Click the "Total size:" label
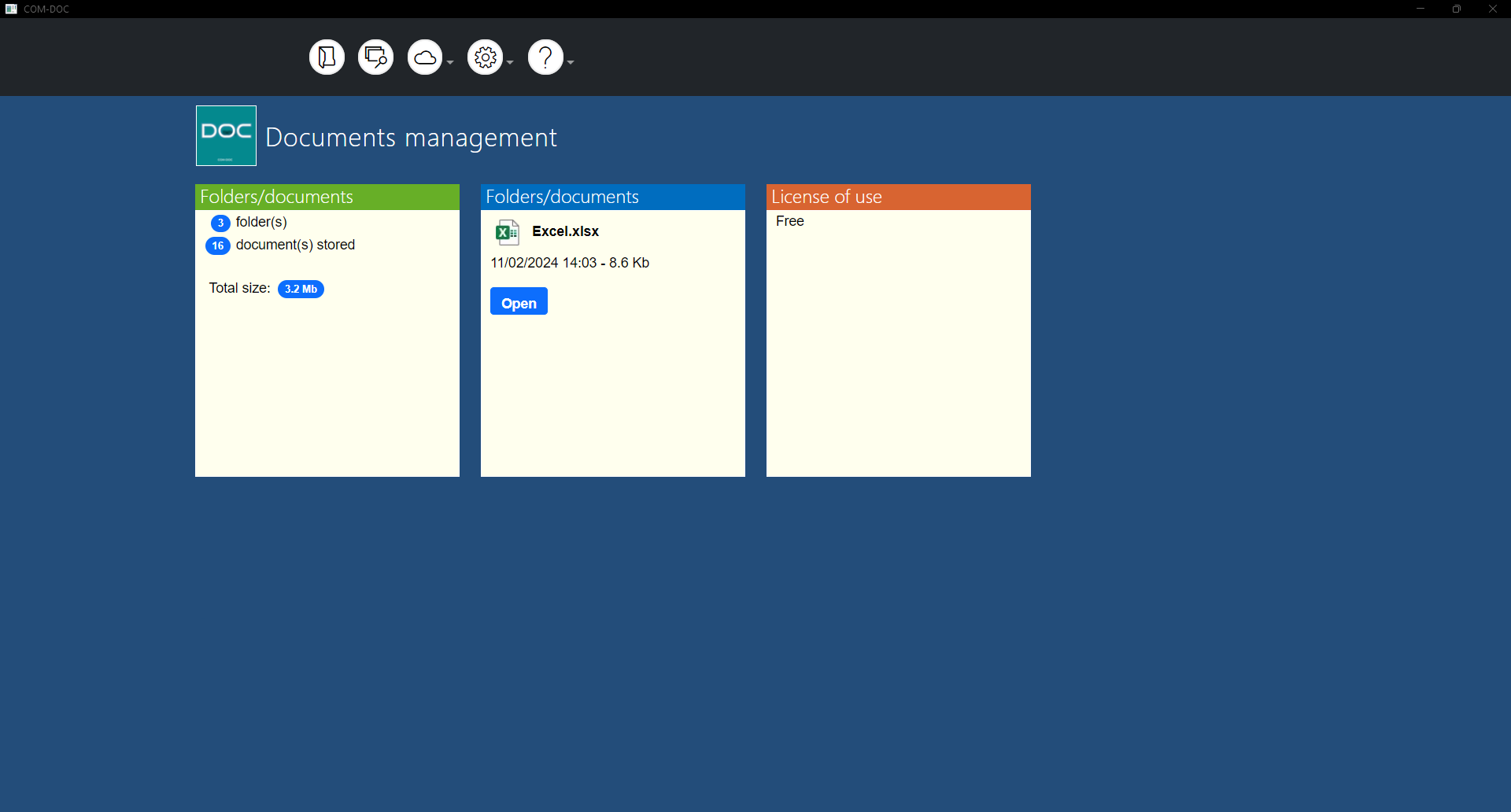Screen dimensions: 1511x812 [x=239, y=288]
